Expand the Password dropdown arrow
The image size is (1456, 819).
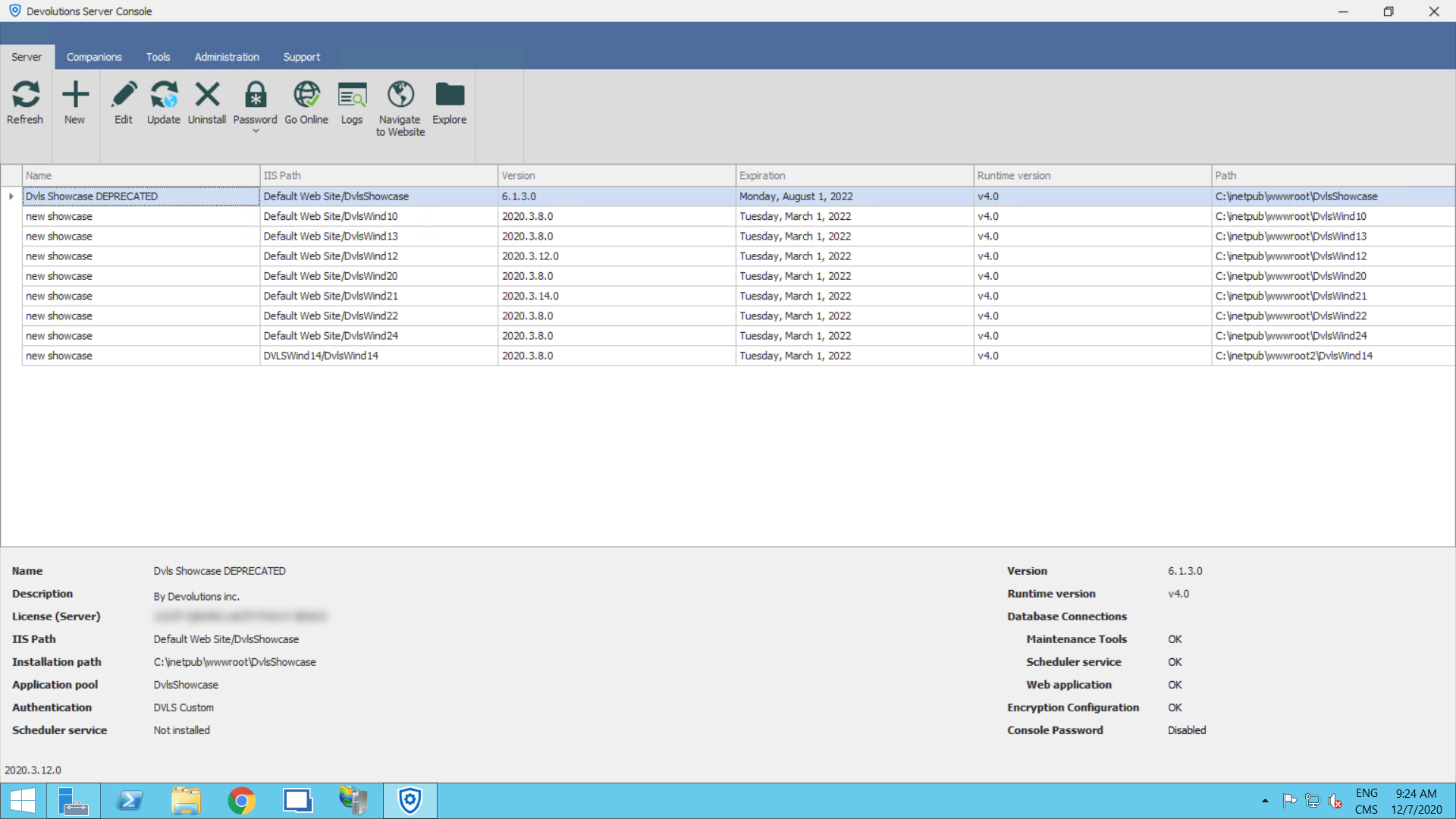click(256, 131)
